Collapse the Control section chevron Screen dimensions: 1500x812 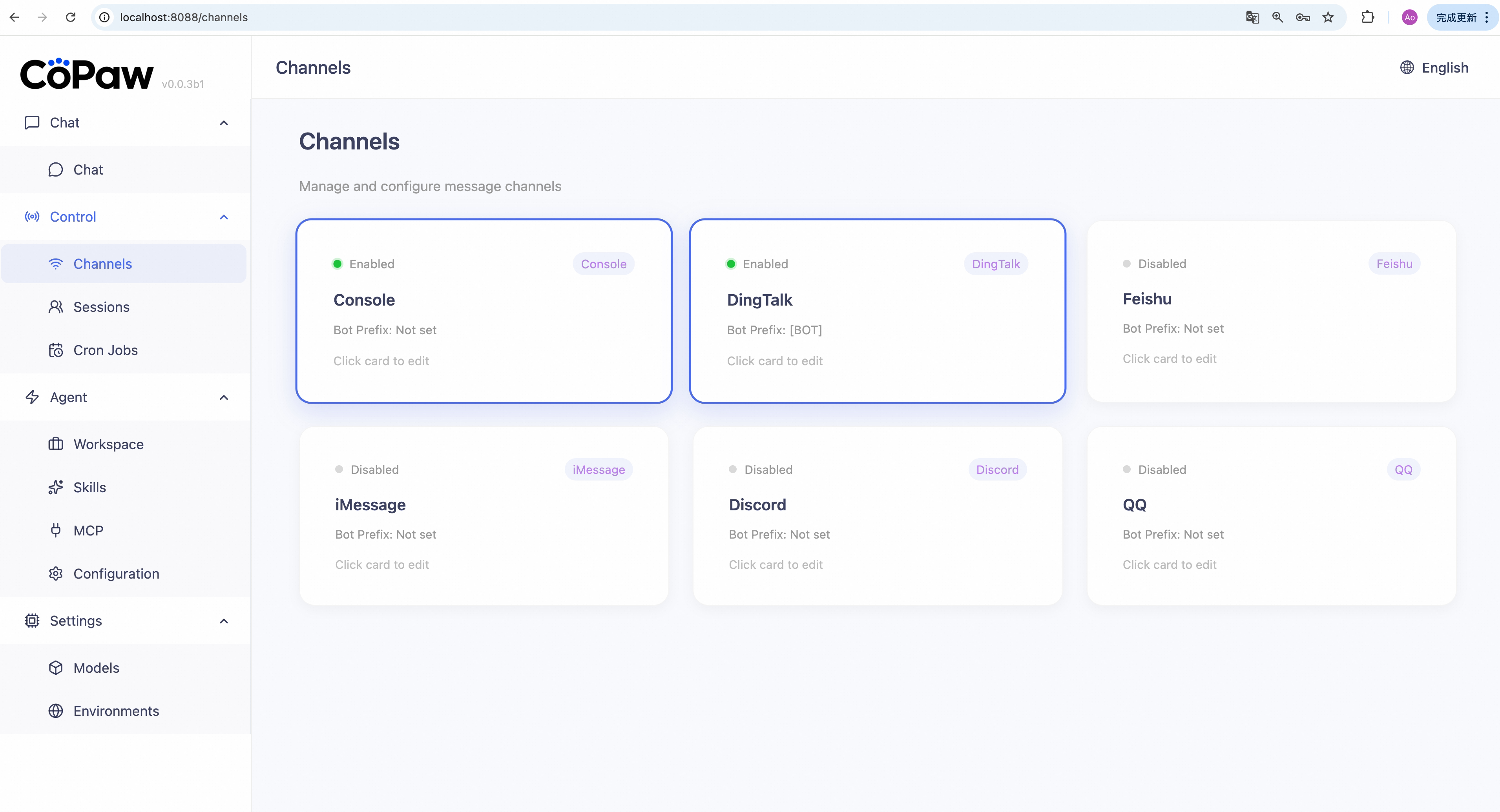pos(224,217)
